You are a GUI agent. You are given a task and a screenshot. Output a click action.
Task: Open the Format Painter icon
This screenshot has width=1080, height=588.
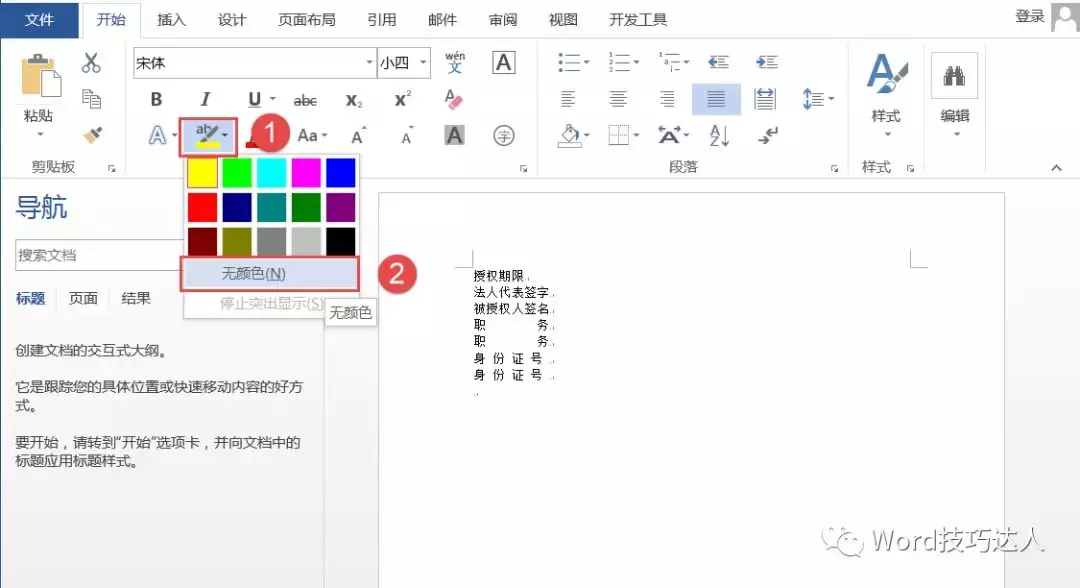pyautogui.click(x=93, y=134)
